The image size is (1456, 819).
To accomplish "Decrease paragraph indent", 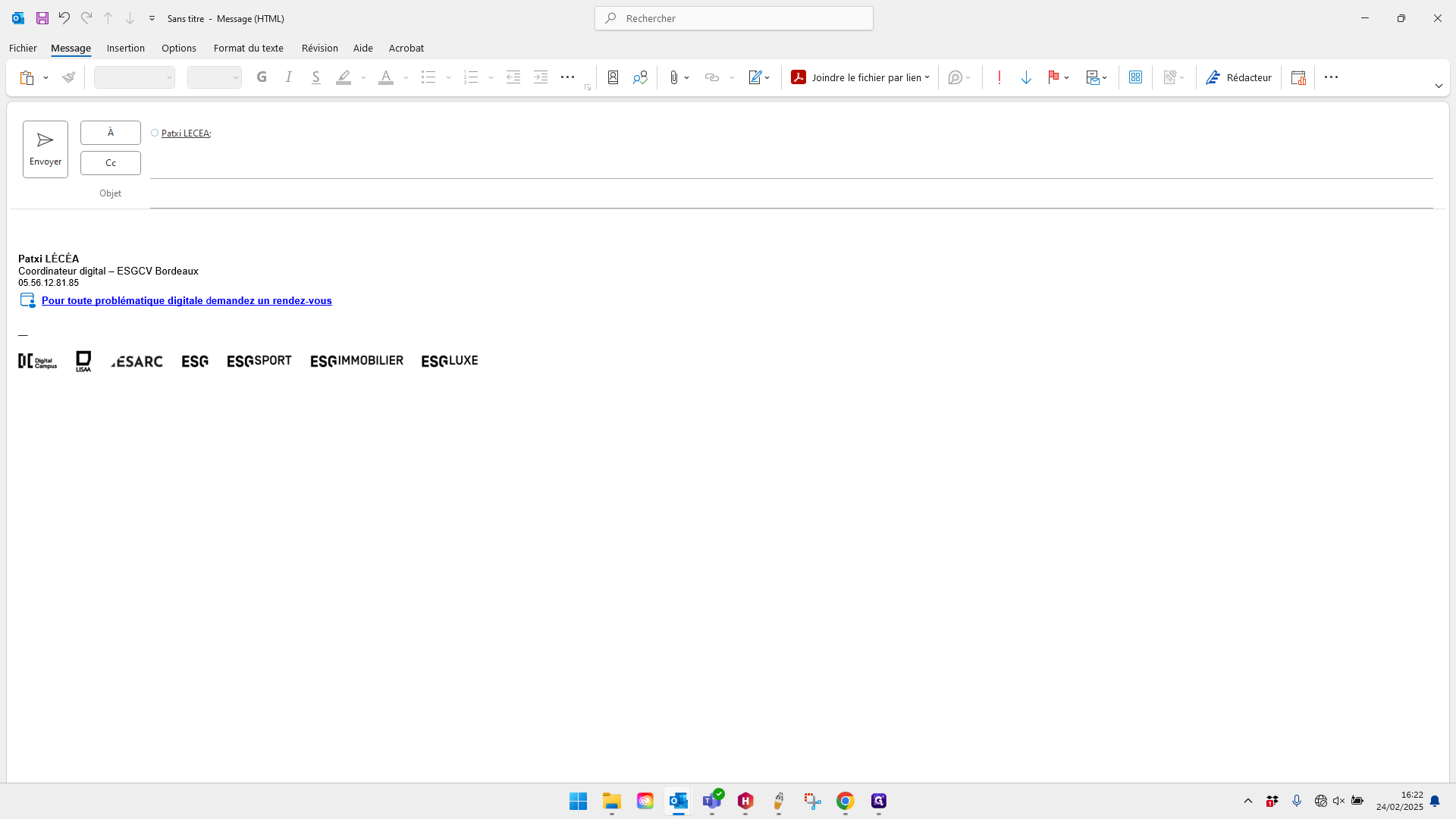I will point(513,77).
